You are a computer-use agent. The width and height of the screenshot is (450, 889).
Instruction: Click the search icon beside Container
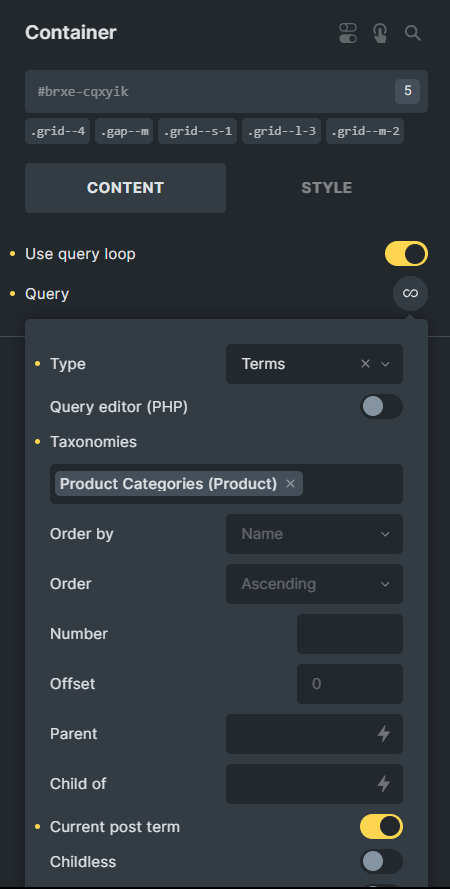coord(413,33)
